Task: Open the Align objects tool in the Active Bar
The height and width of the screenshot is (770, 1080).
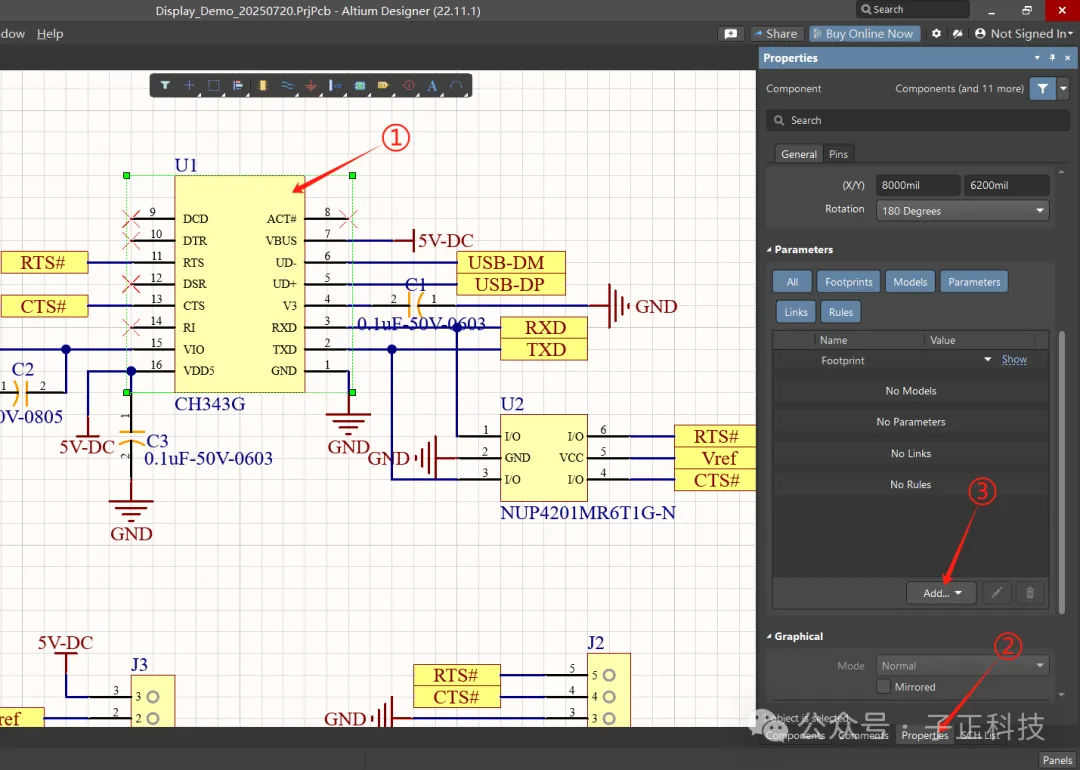Action: pyautogui.click(x=238, y=85)
